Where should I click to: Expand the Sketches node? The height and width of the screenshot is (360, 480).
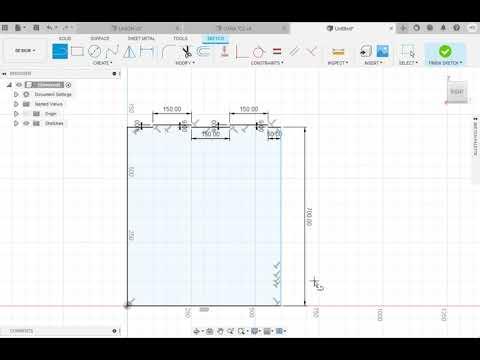click(x=16, y=123)
